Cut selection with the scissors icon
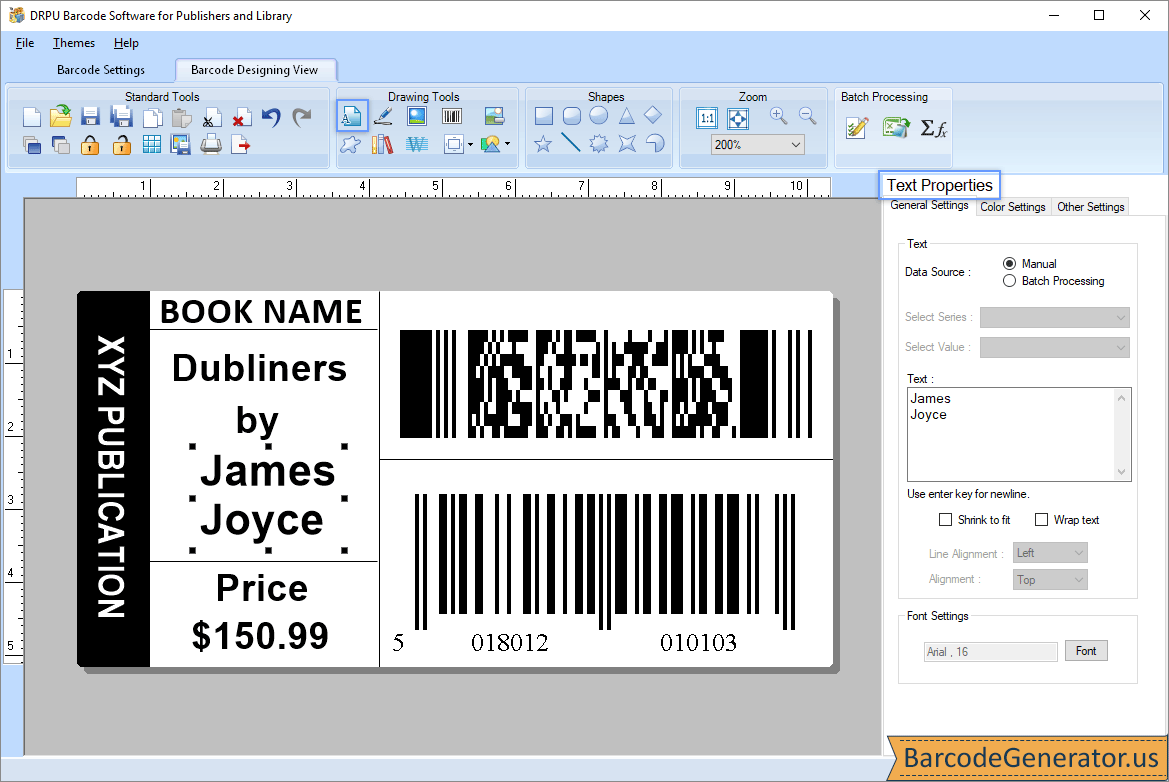1169x782 pixels. click(211, 118)
